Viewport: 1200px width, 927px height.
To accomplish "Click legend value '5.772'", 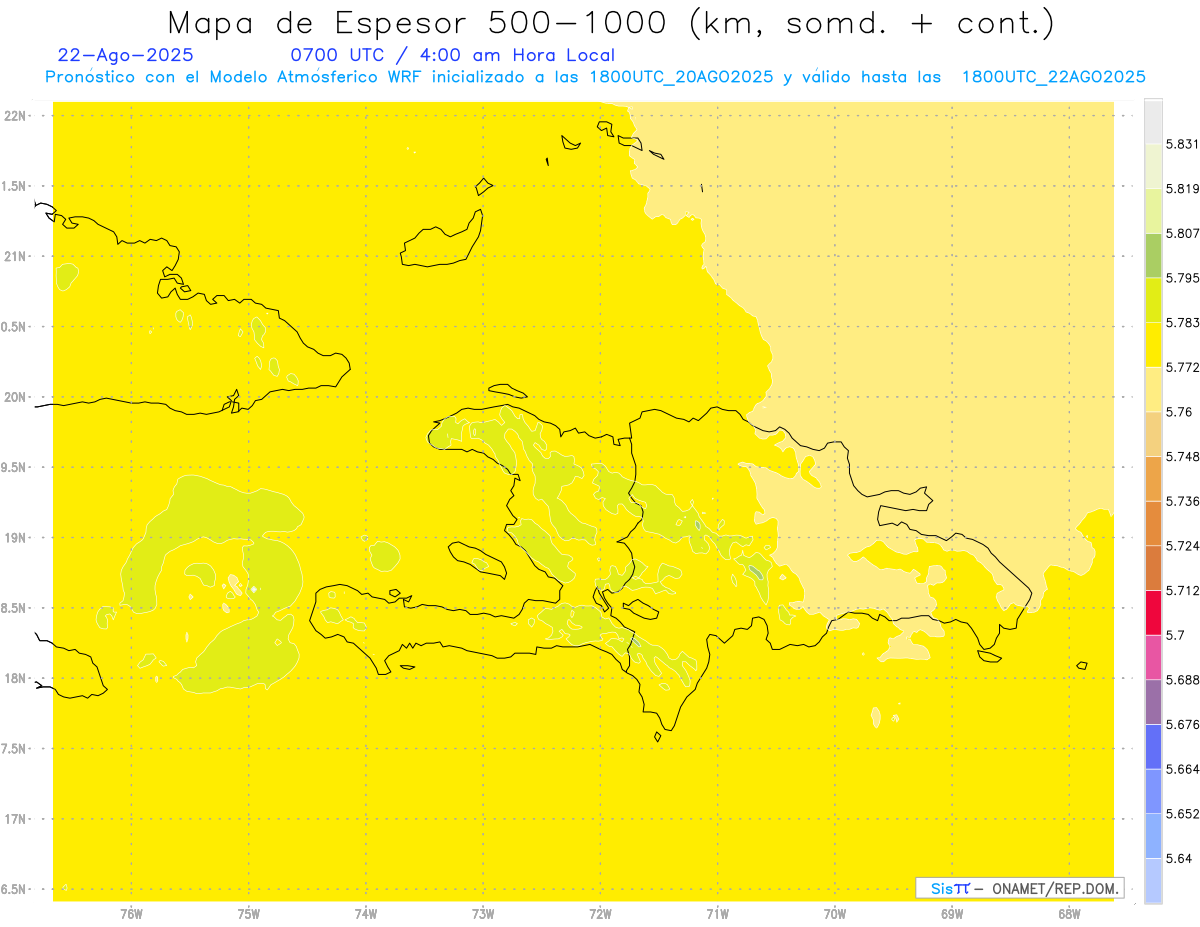I will click(1182, 368).
